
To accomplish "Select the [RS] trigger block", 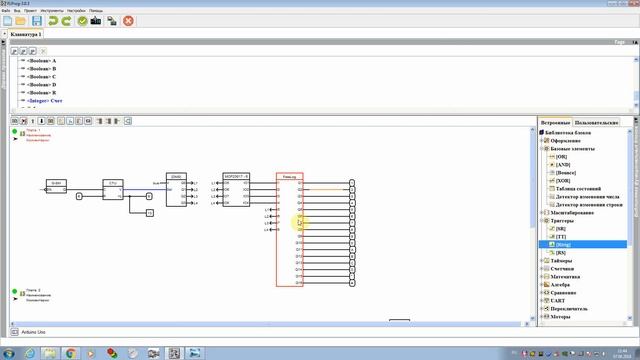I will click(x=561, y=253).
